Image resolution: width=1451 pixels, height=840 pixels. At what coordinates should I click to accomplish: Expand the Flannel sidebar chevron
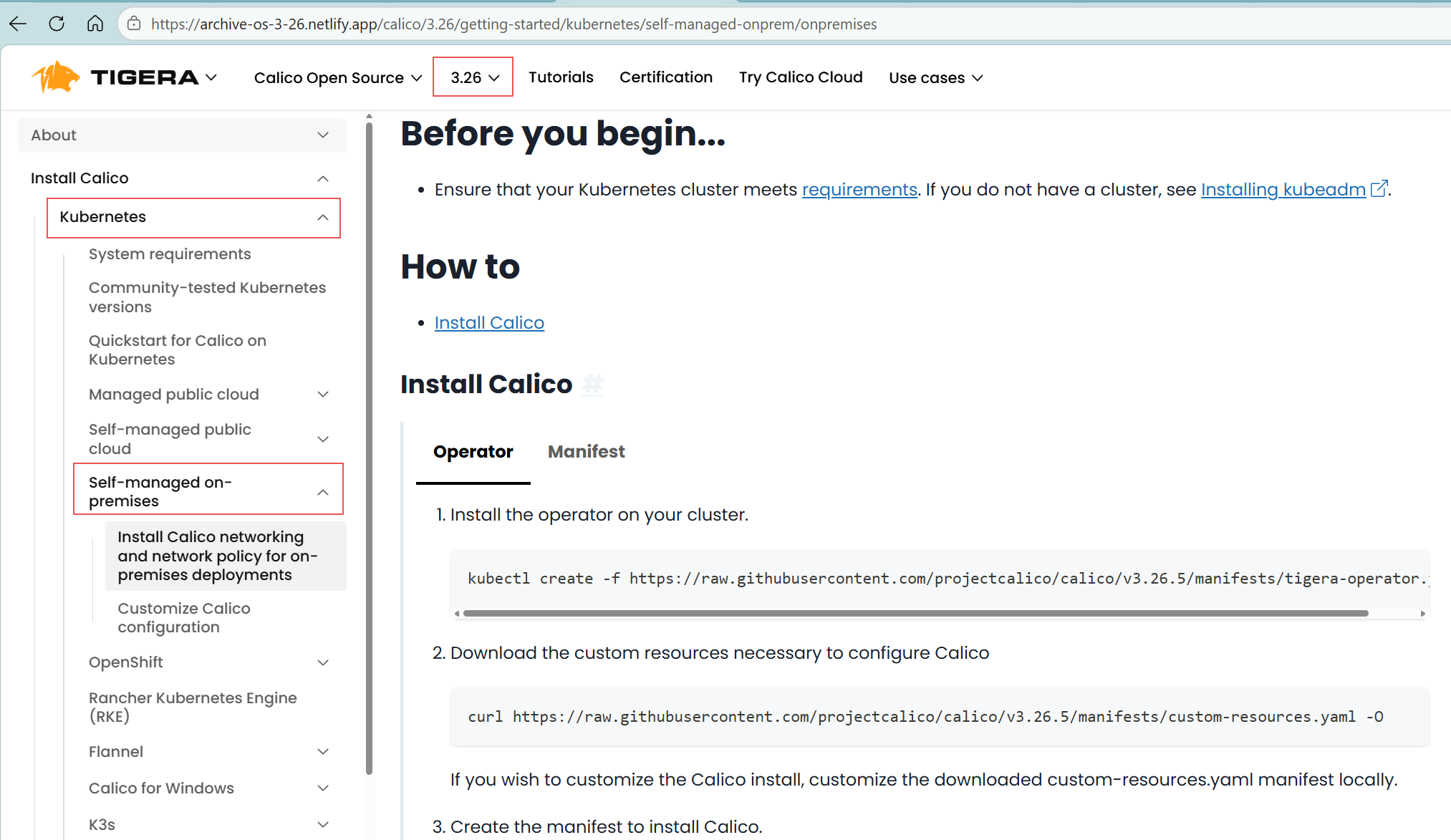point(323,752)
